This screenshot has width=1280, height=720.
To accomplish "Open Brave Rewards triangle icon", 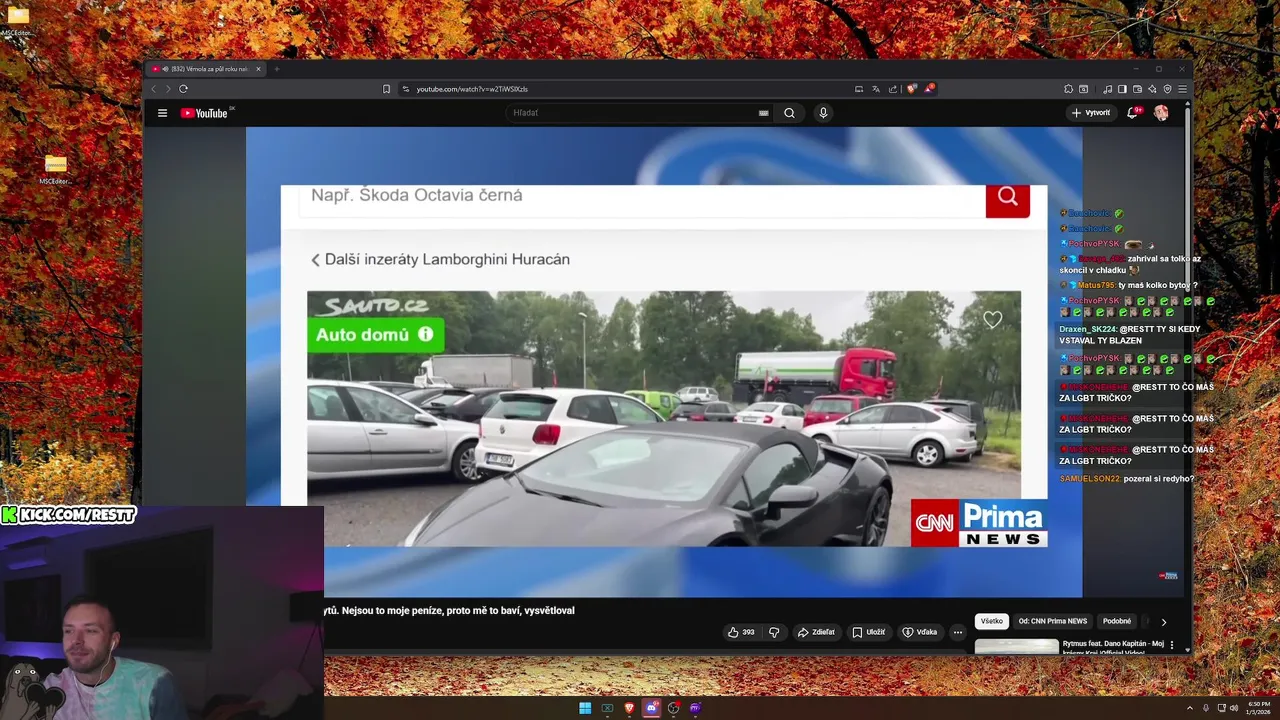I will pos(928,89).
